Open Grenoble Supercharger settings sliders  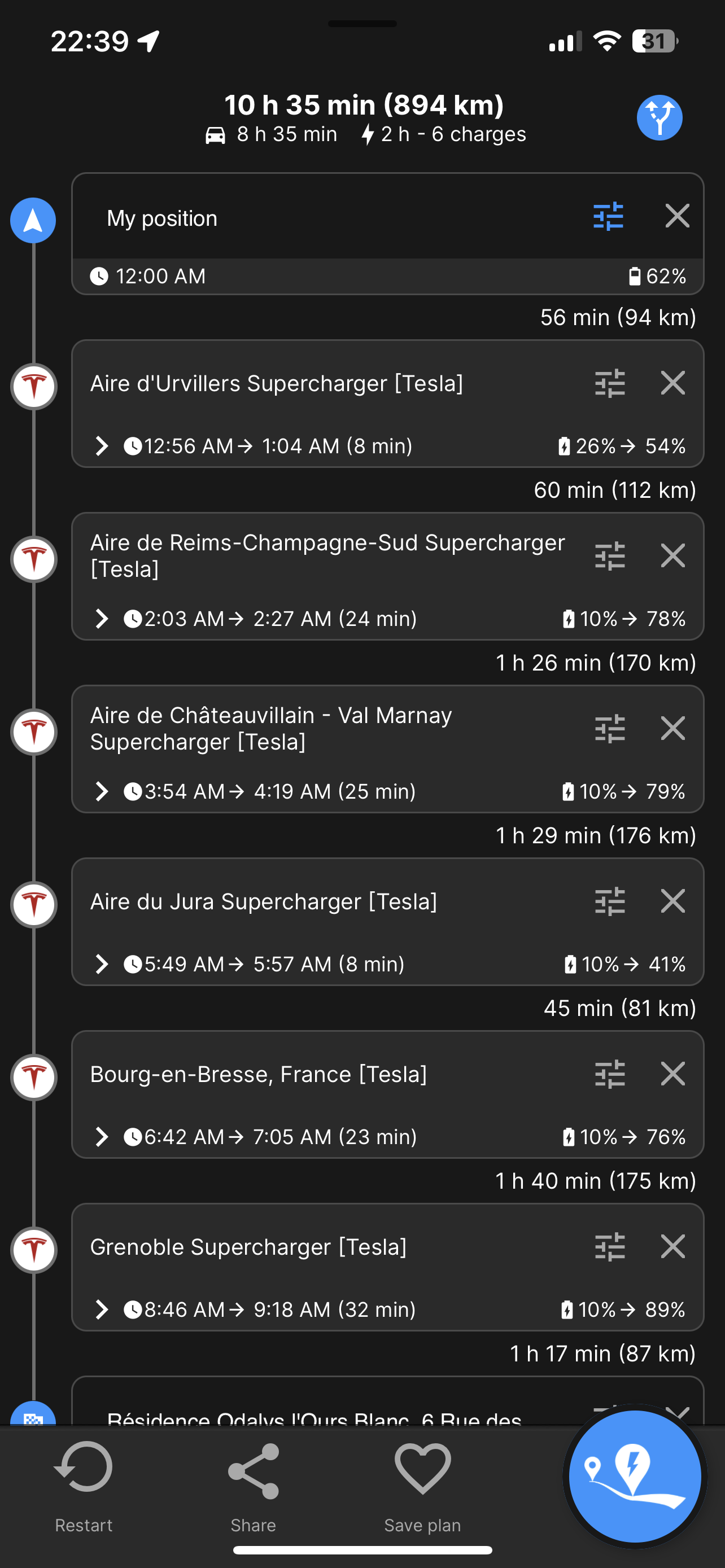(609, 1247)
